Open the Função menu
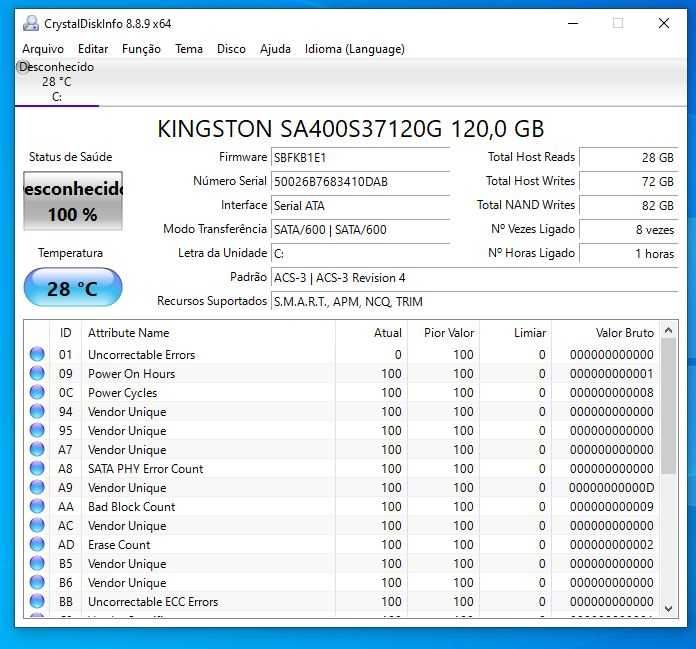The width and height of the screenshot is (696, 649). click(x=141, y=49)
